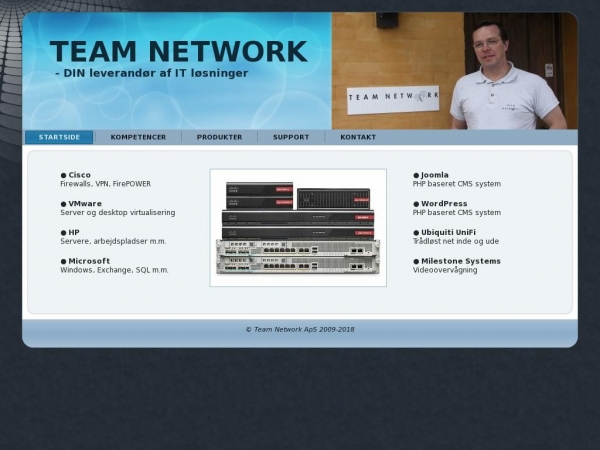Click the Cisco firewall stack product image

tap(298, 228)
